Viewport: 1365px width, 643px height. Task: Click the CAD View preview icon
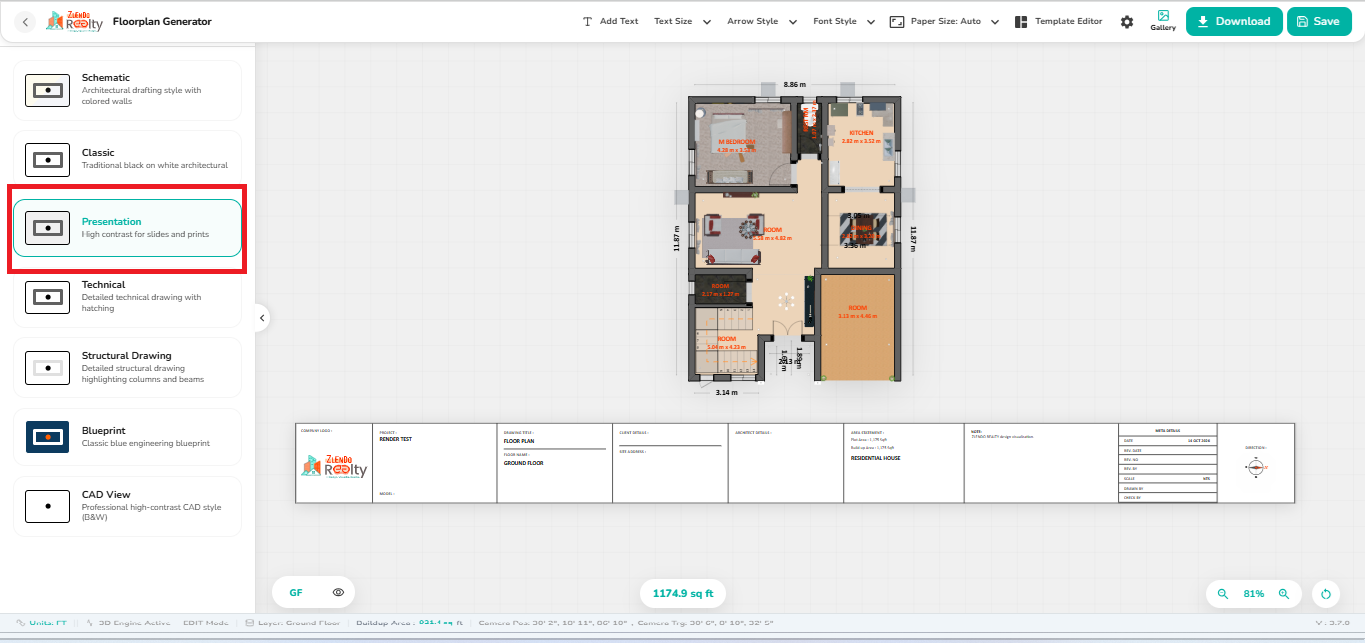click(47, 506)
